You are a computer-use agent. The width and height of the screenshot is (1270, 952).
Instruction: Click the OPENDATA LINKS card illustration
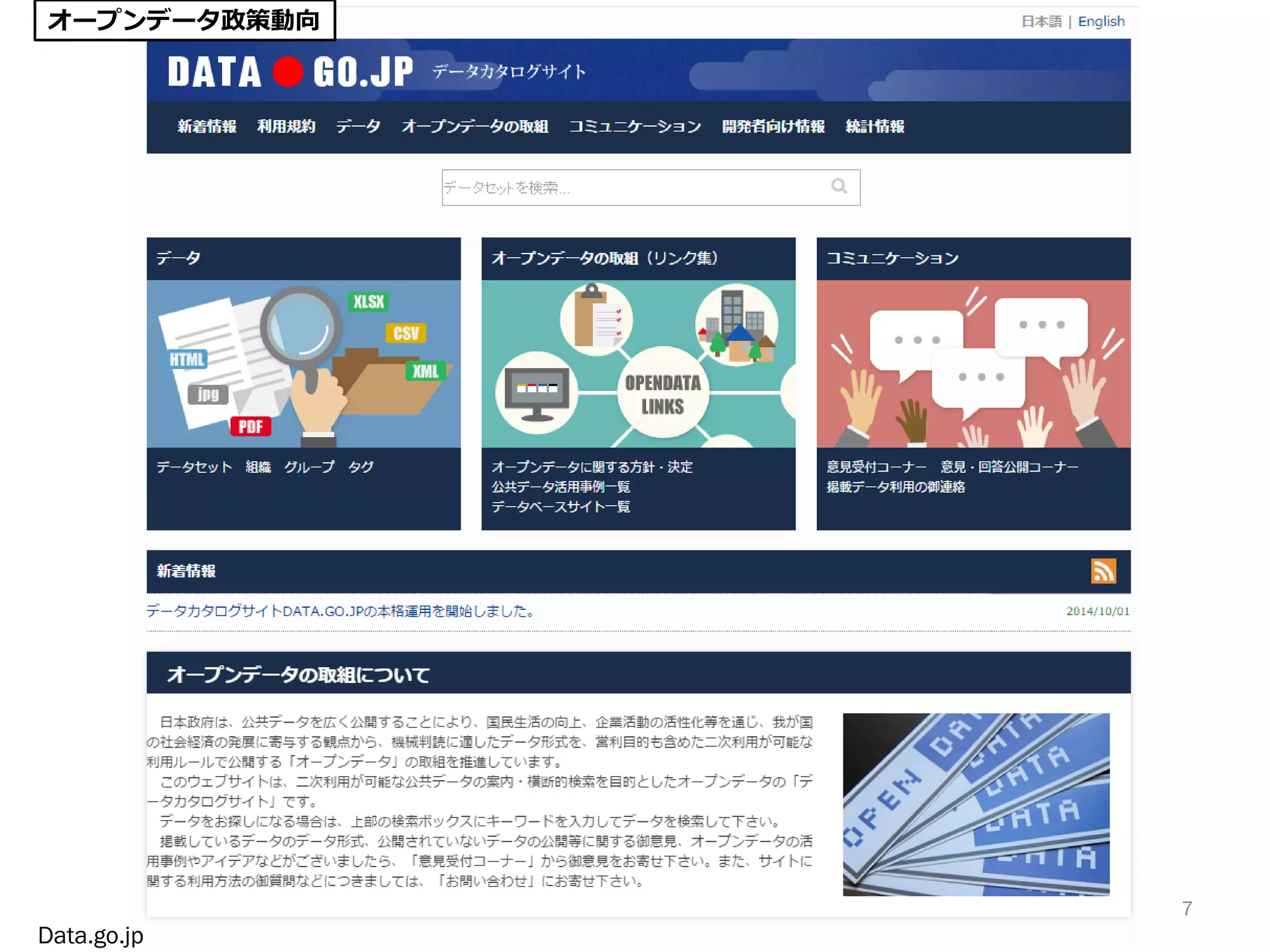[638, 364]
